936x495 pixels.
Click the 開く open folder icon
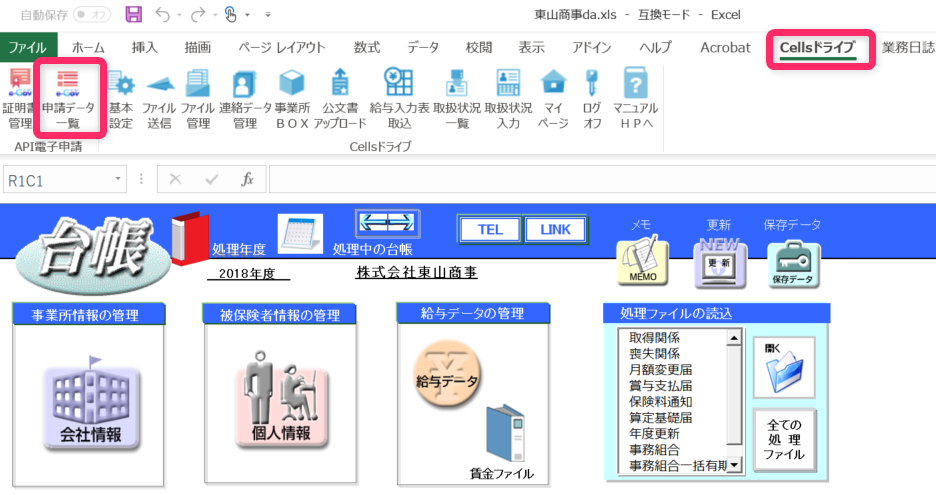pos(784,367)
